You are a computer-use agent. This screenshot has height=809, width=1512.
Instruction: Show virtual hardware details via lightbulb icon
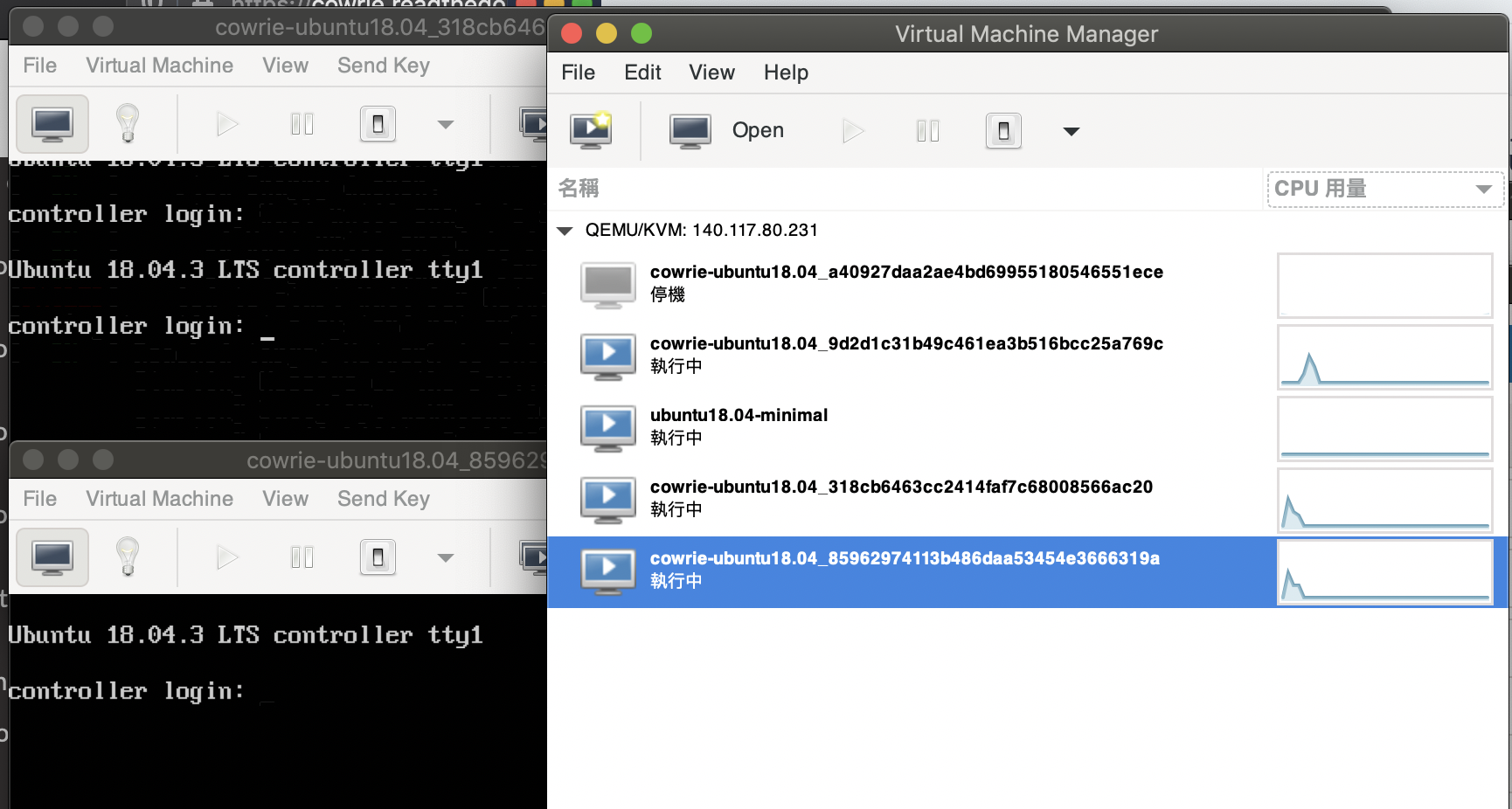tap(127, 123)
